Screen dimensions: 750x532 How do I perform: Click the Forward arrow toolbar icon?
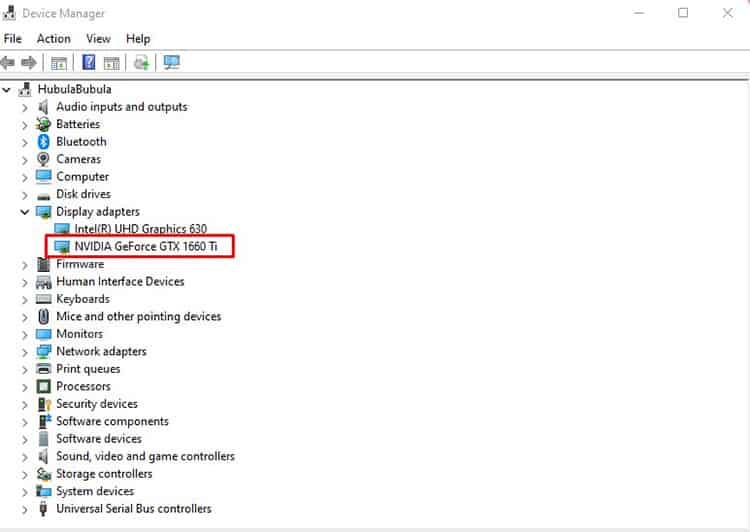(29, 63)
